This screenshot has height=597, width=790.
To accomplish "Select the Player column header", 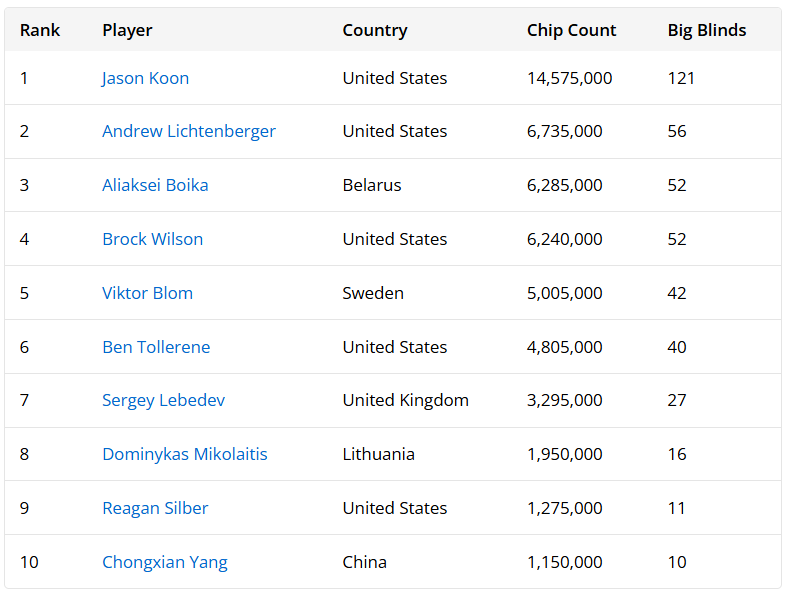I will coord(127,30).
